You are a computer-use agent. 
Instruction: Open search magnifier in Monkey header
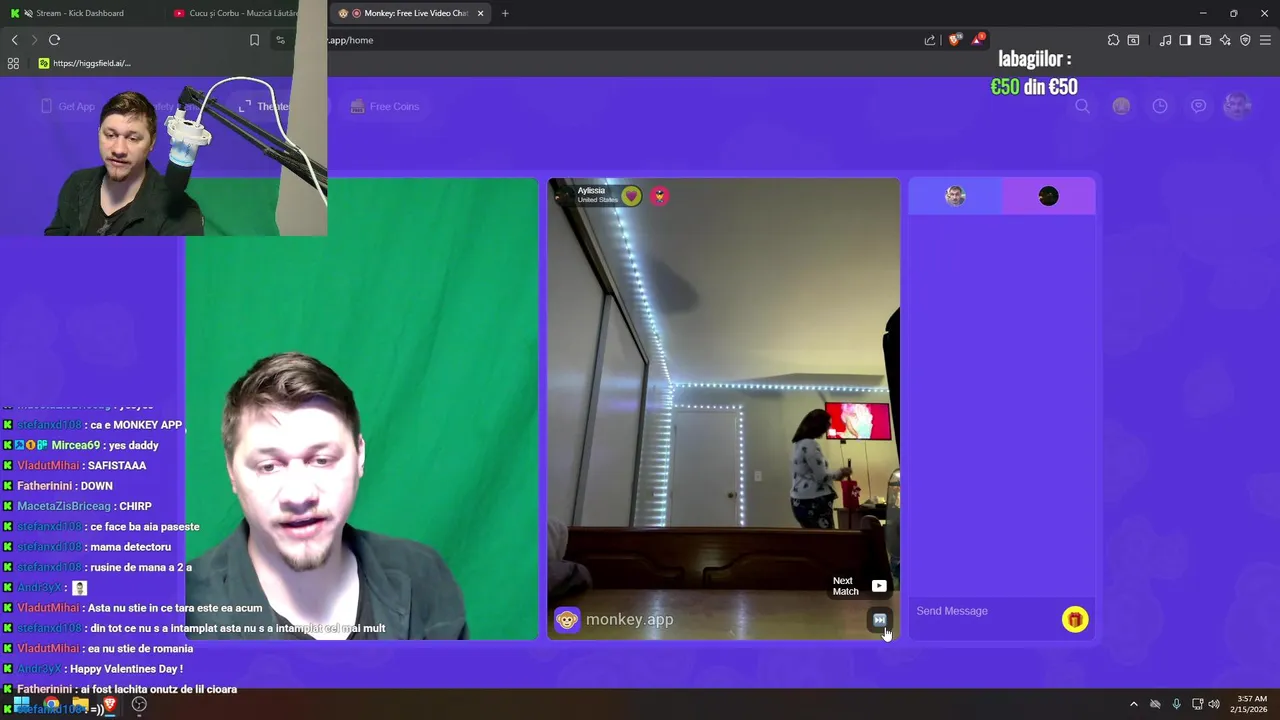tap(1082, 106)
